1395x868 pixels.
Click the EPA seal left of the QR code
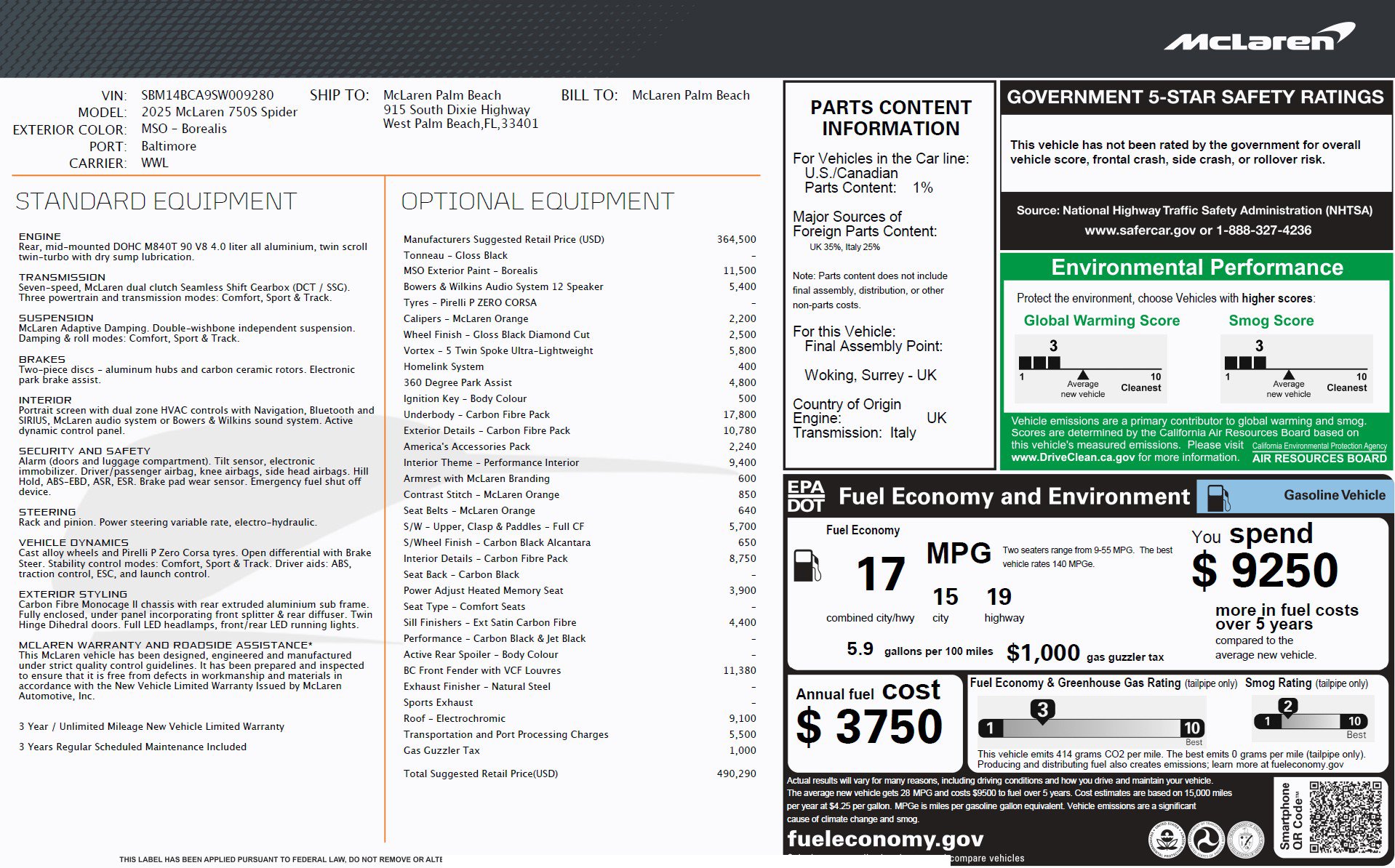coord(1167,840)
